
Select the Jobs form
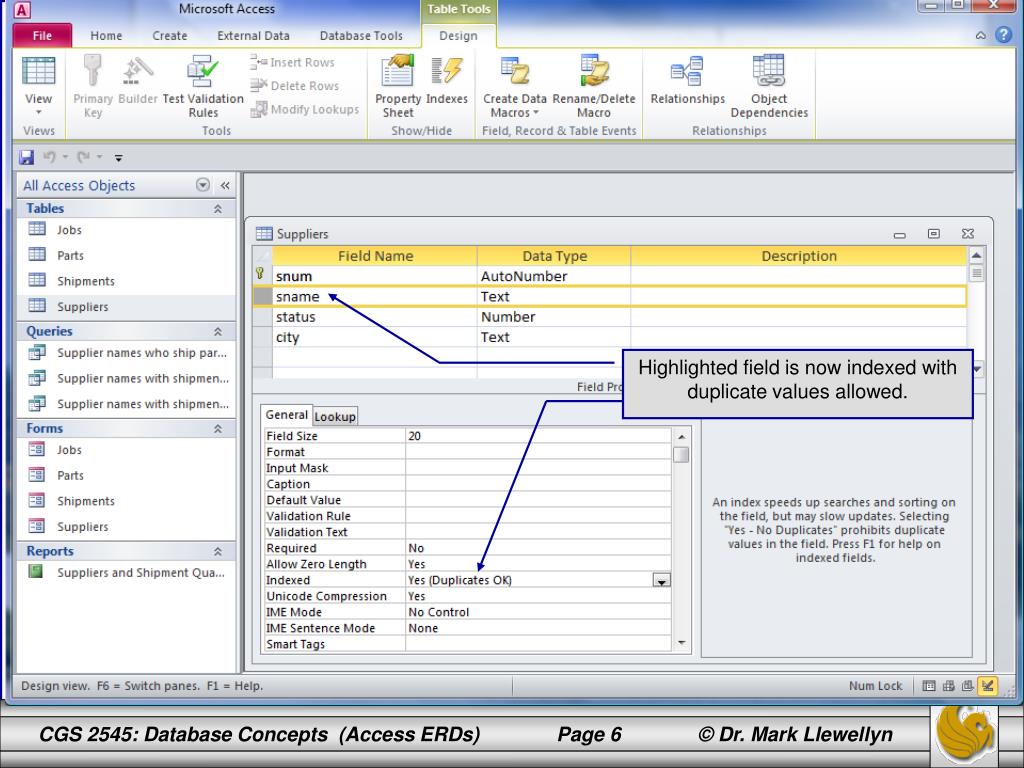127,450
